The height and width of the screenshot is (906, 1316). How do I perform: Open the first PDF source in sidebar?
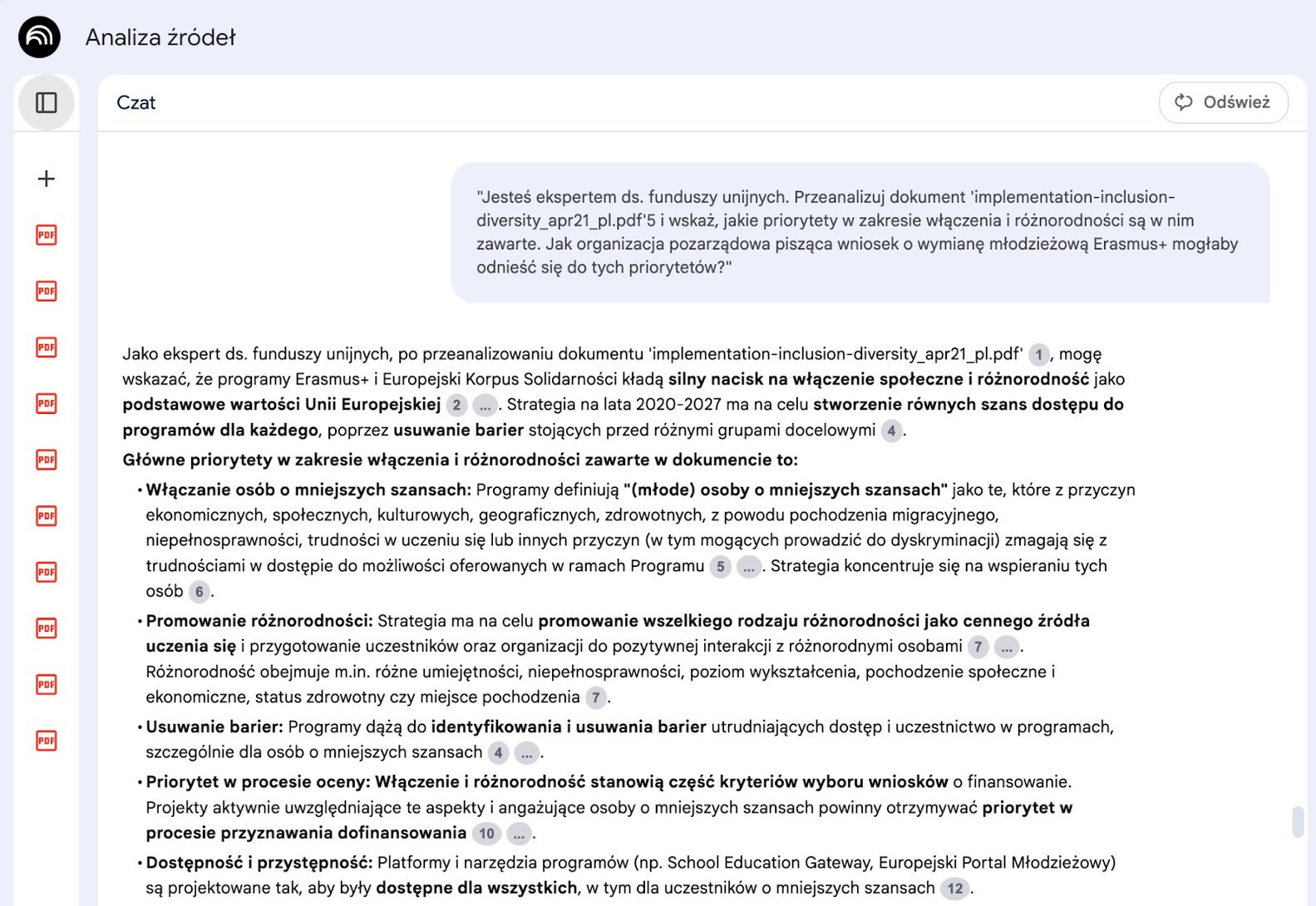click(47, 235)
